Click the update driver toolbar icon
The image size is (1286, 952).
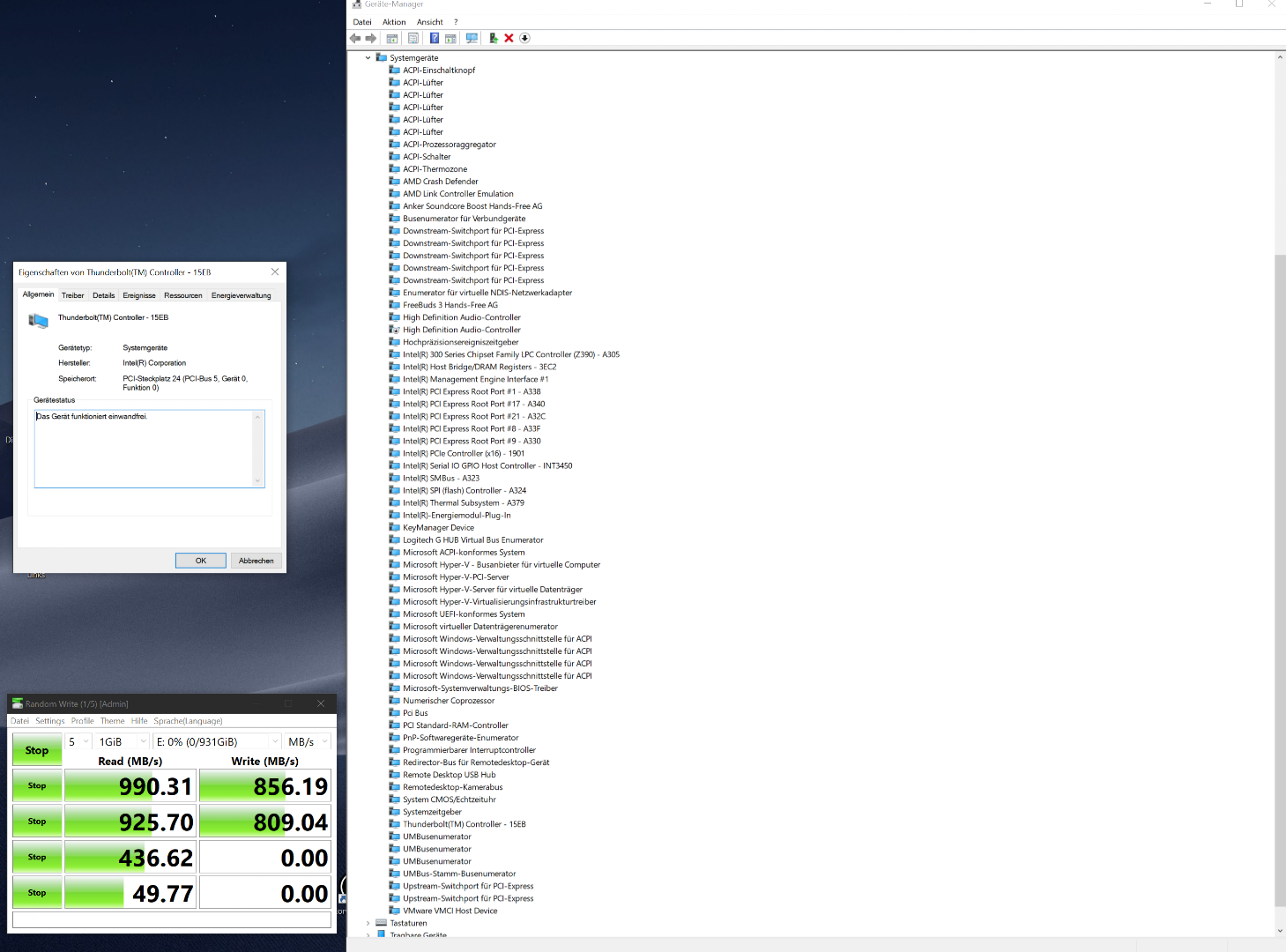point(493,38)
